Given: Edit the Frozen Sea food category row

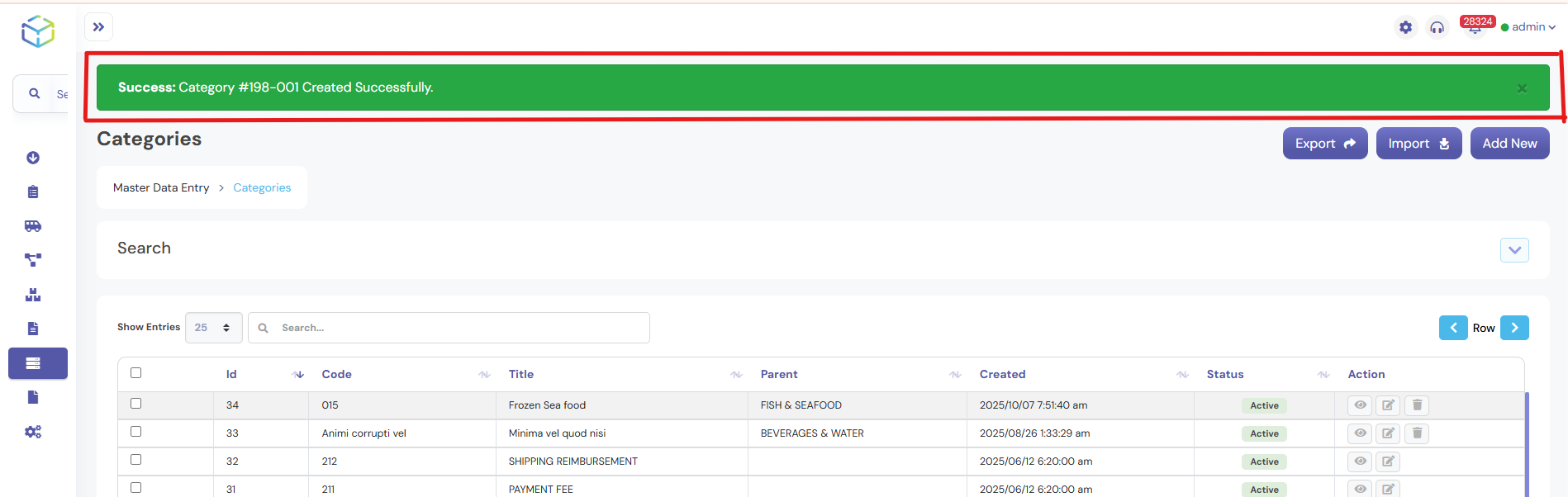Looking at the screenshot, I should coord(1388,405).
